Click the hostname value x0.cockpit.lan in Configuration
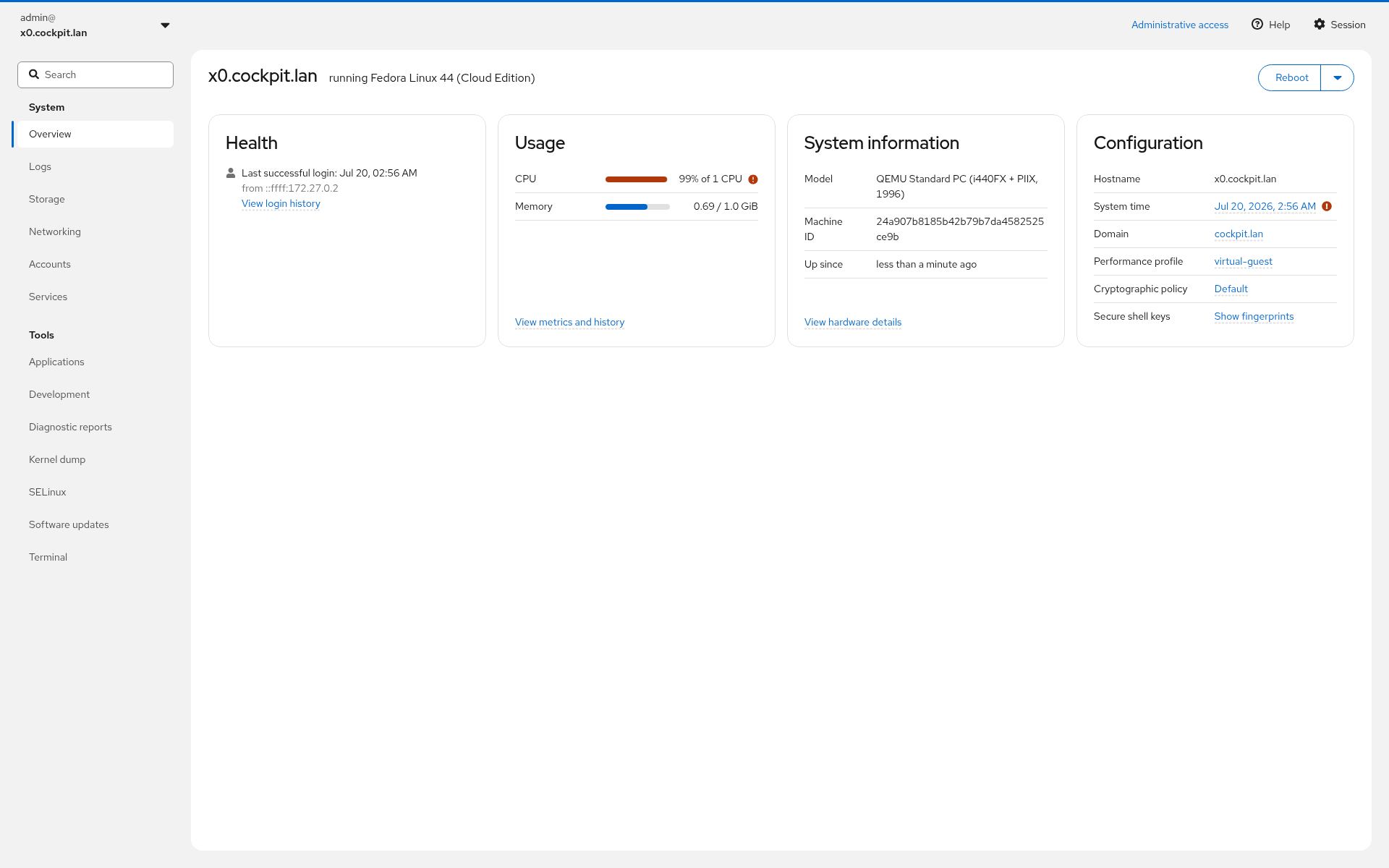Image resolution: width=1389 pixels, height=868 pixels. [1245, 179]
